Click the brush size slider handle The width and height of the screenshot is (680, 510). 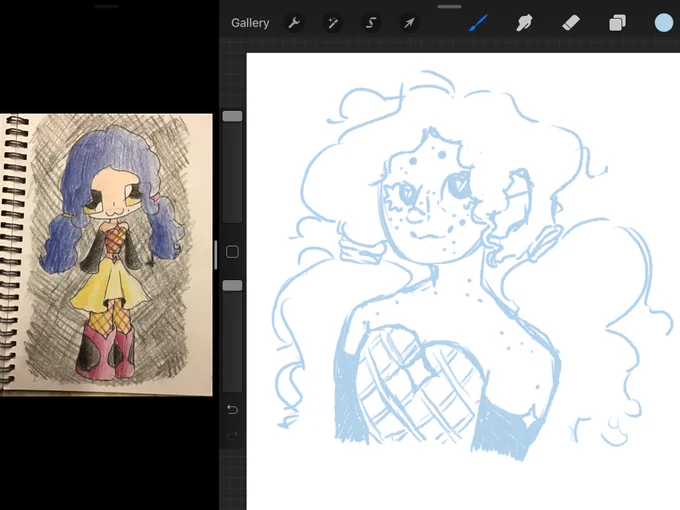click(232, 116)
